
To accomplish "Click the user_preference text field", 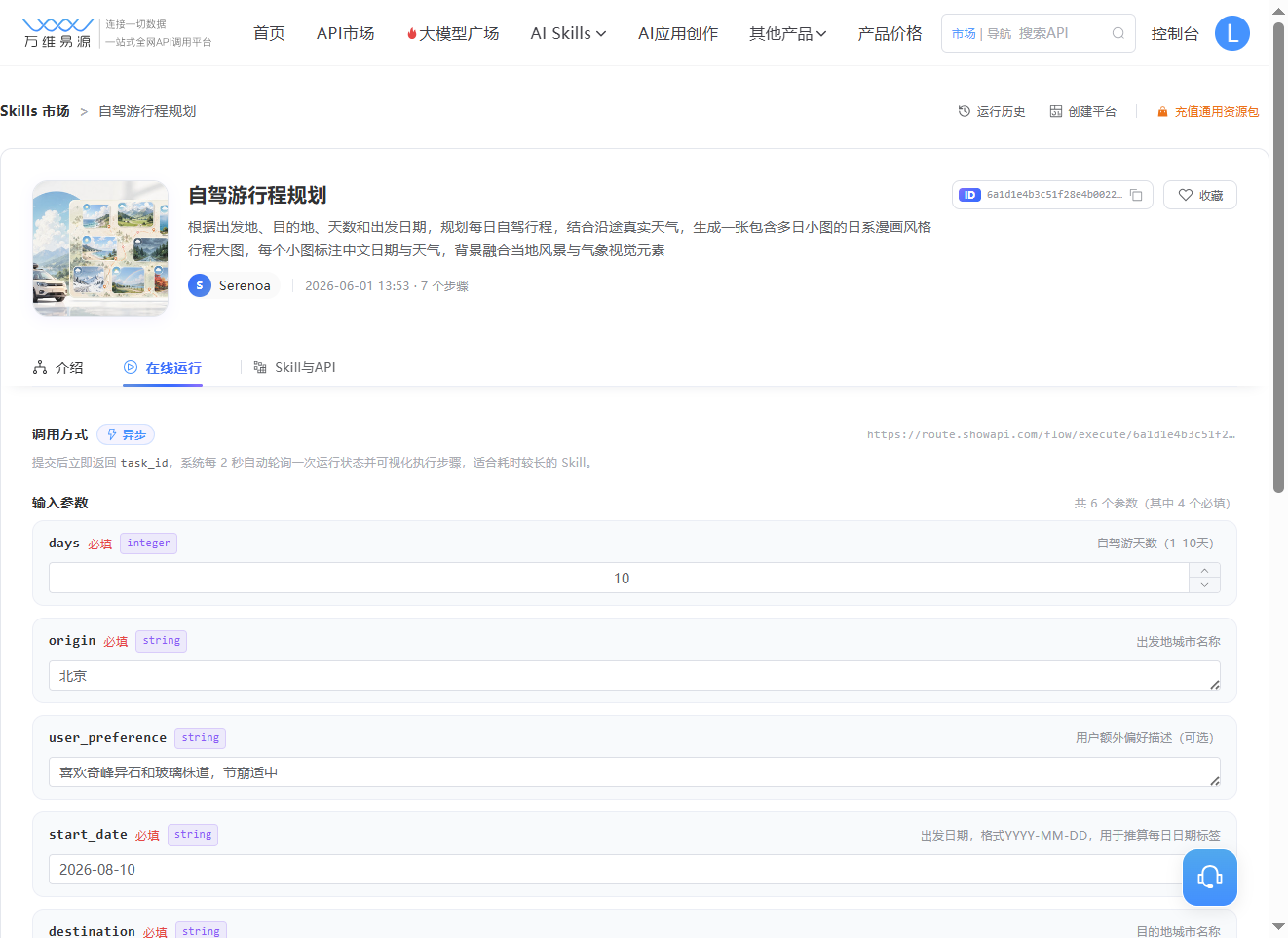I will coord(634,772).
